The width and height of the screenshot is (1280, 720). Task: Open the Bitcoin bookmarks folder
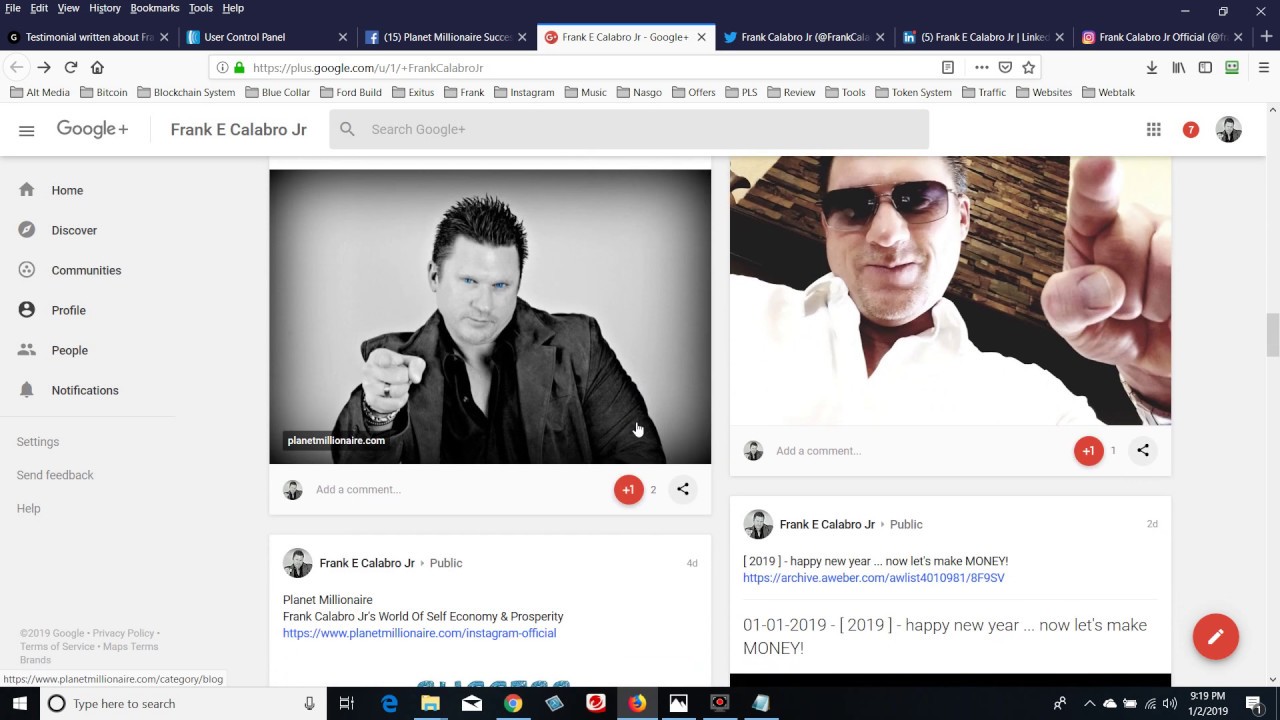click(103, 92)
